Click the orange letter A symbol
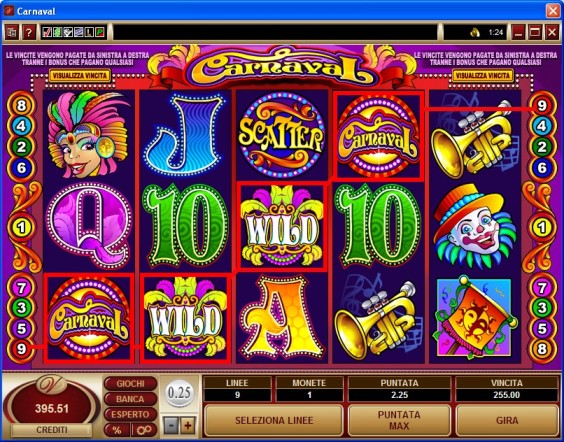This screenshot has width=564, height=442. tap(282, 319)
